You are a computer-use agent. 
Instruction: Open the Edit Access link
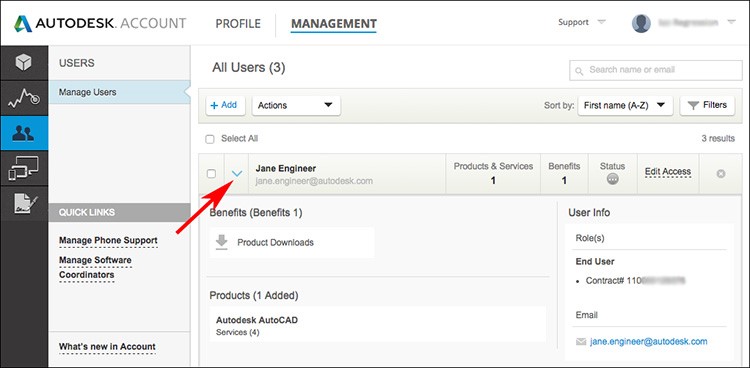(x=668, y=172)
